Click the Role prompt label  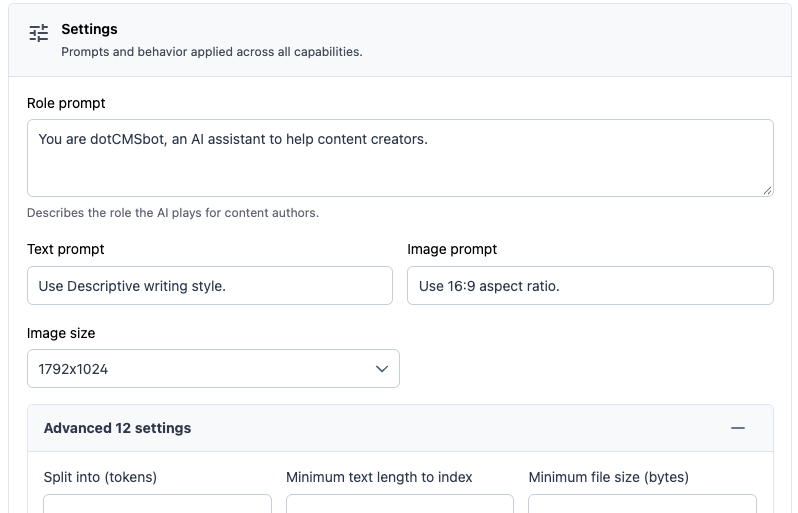click(x=66, y=103)
